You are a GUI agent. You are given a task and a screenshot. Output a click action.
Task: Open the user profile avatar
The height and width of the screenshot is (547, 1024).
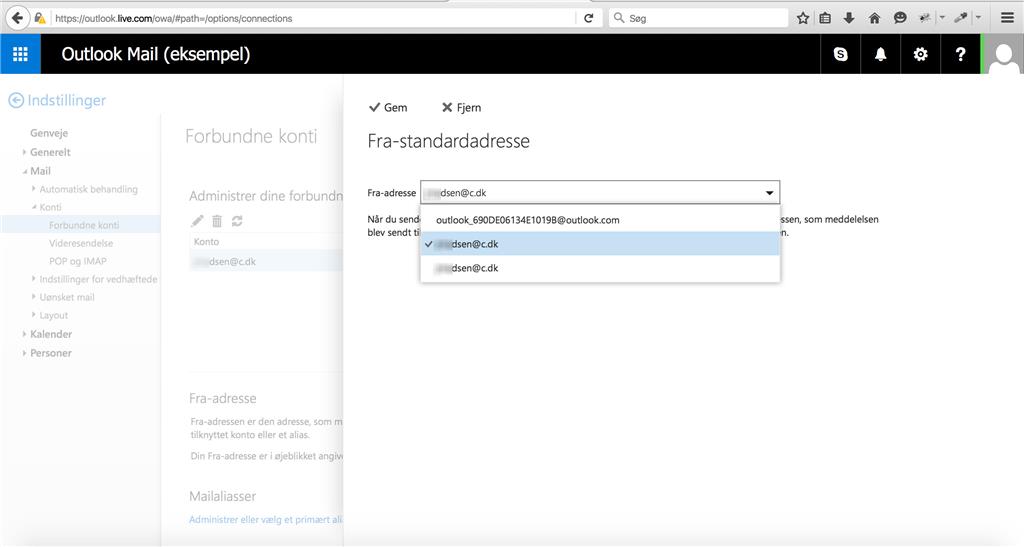[1004, 54]
